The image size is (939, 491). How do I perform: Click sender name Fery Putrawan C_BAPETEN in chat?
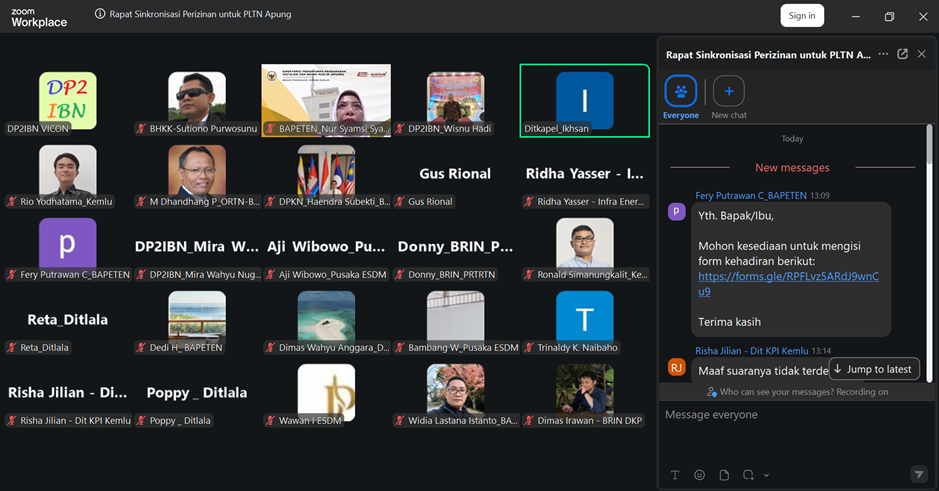click(751, 195)
